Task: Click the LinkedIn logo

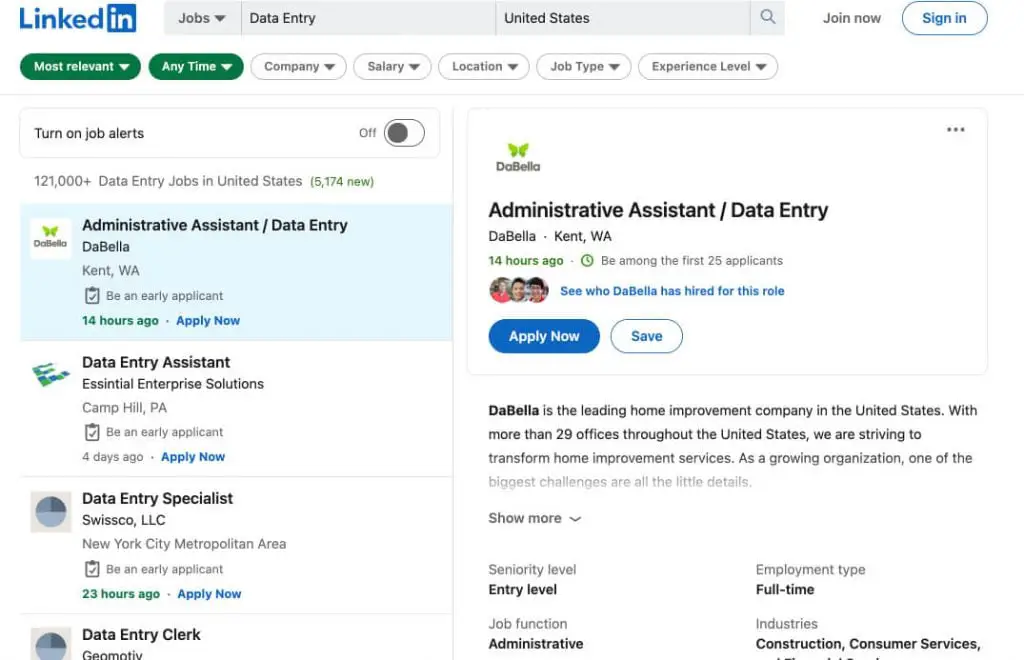Action: tap(78, 18)
